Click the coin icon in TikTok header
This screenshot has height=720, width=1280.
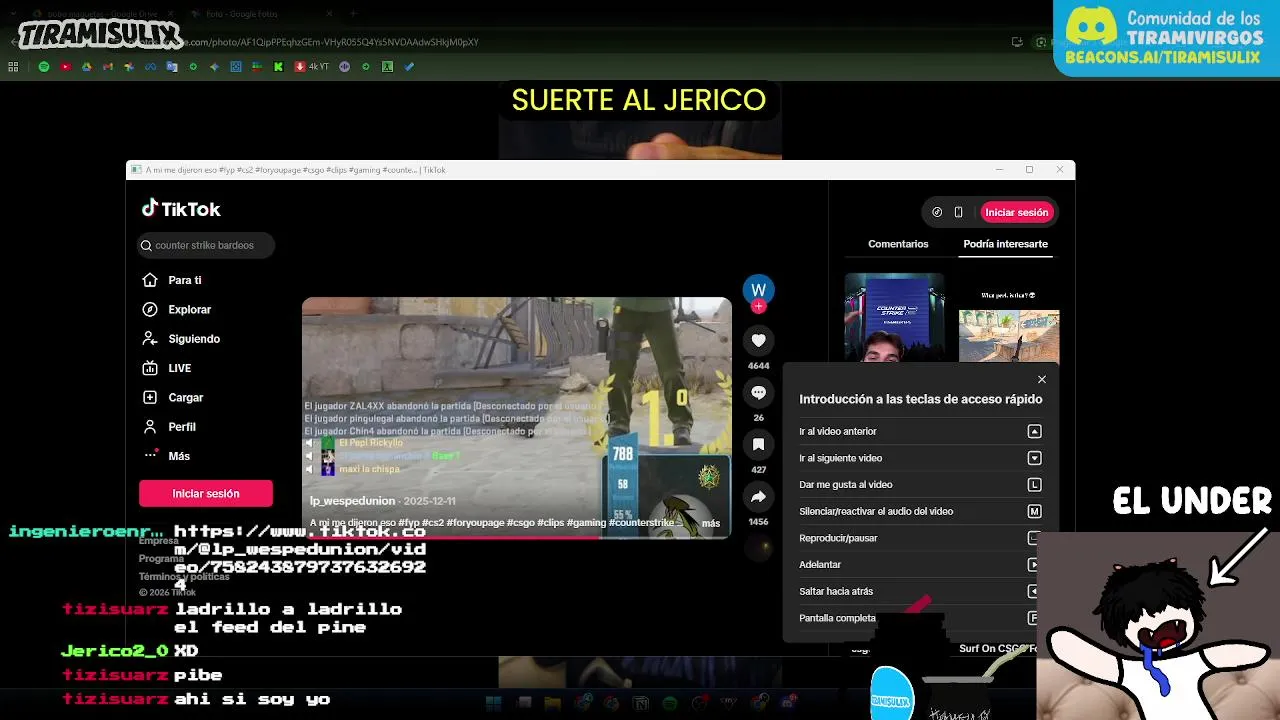[x=937, y=212]
